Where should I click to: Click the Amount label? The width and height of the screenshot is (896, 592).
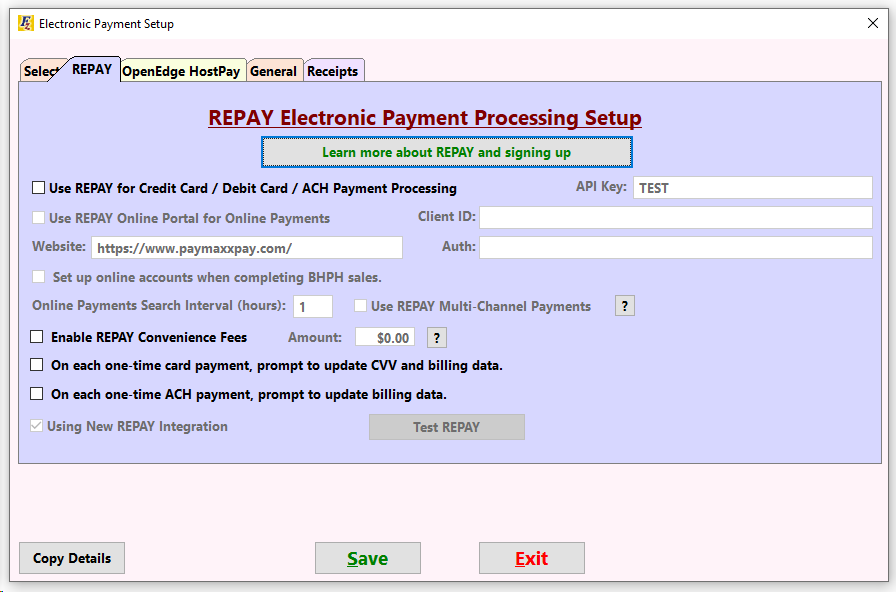(x=315, y=337)
